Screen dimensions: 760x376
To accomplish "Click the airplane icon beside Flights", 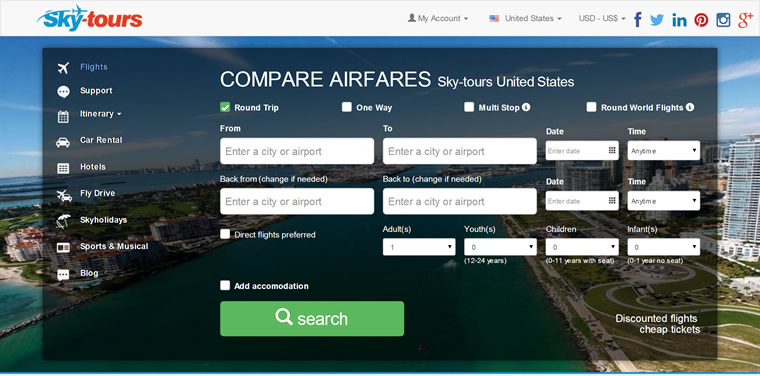I will click(x=63, y=68).
